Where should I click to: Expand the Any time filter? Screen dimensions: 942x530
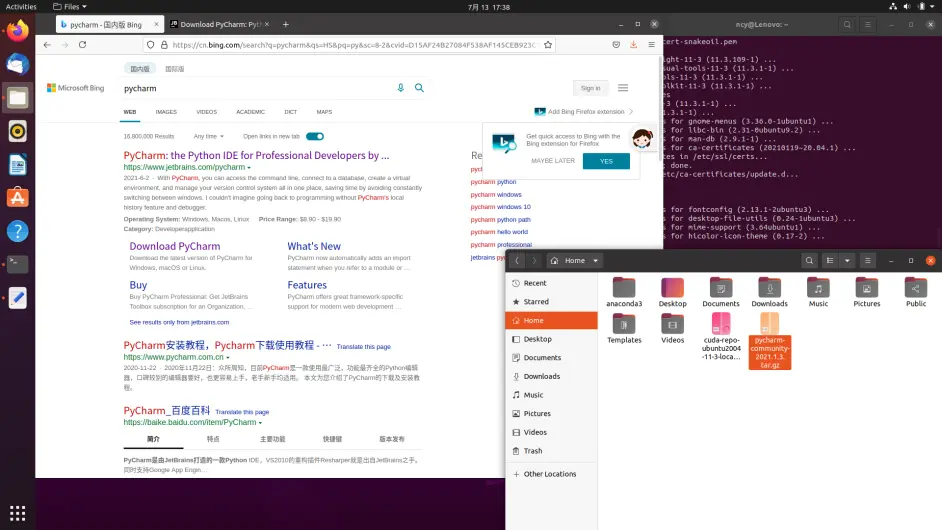click(208, 136)
